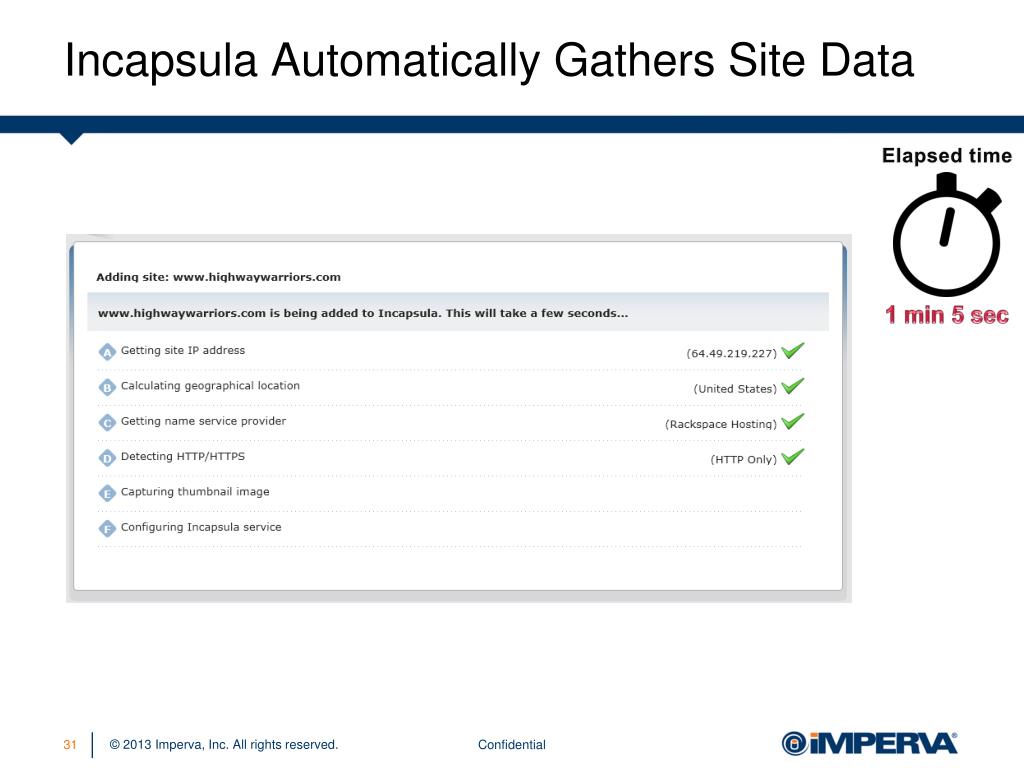Click the 'Elapsed time' label
This screenshot has height=768, width=1024.
(947, 155)
